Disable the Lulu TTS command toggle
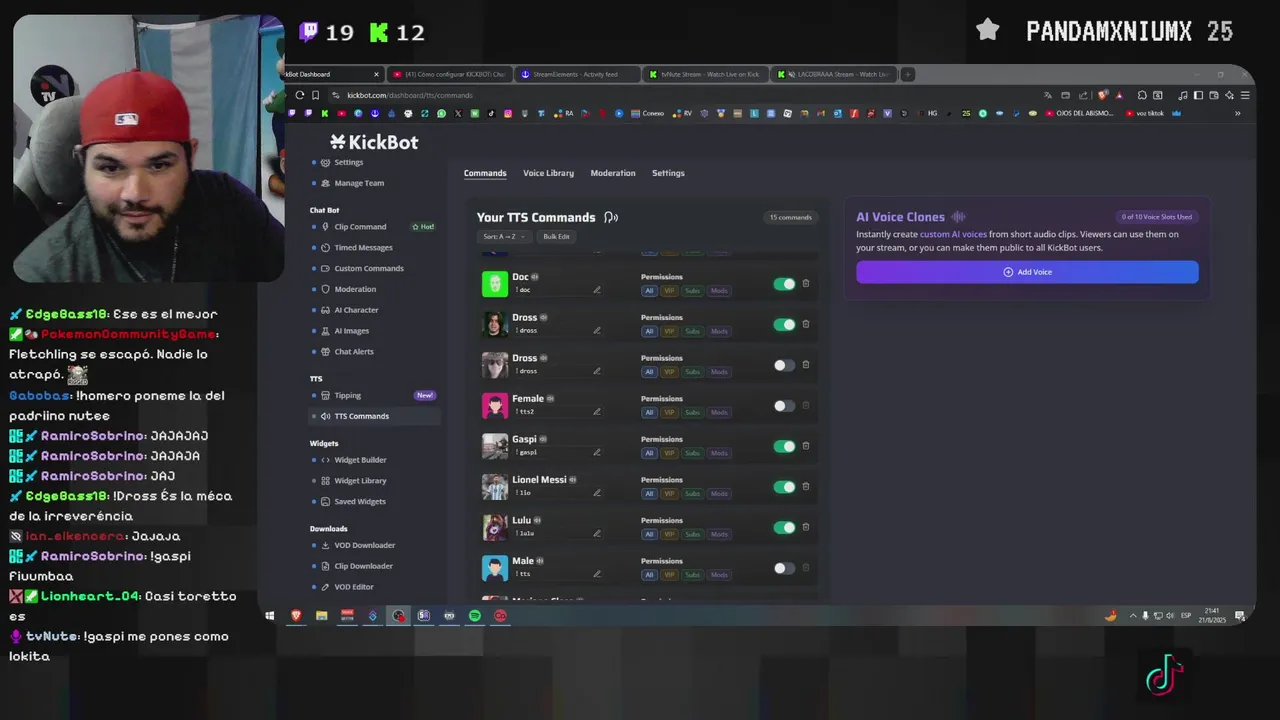1280x720 pixels. point(785,527)
